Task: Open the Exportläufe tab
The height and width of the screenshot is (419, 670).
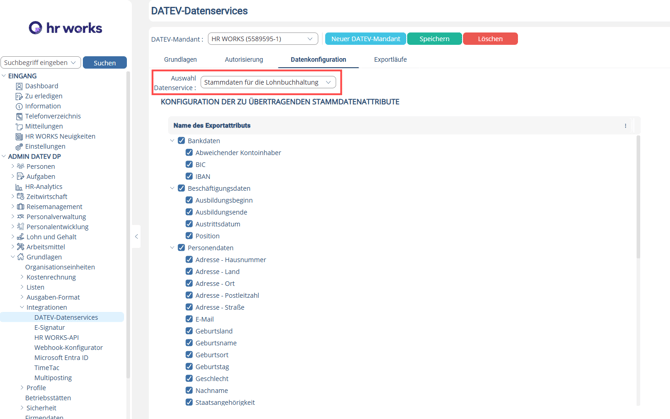Action: (390, 60)
